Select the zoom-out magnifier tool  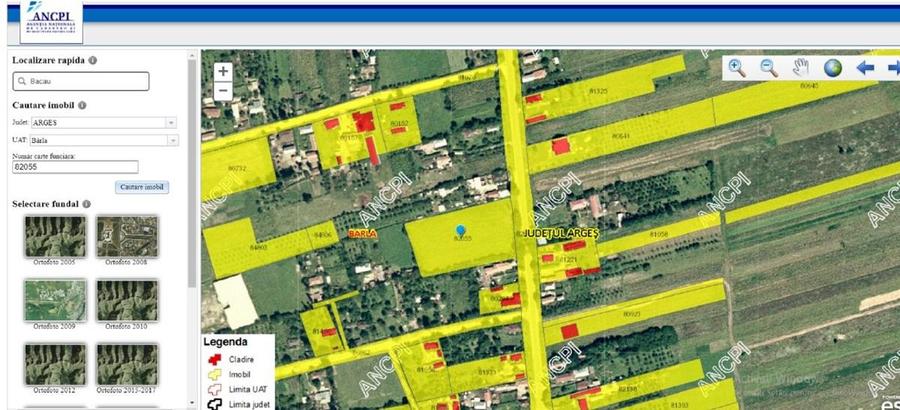coord(769,68)
